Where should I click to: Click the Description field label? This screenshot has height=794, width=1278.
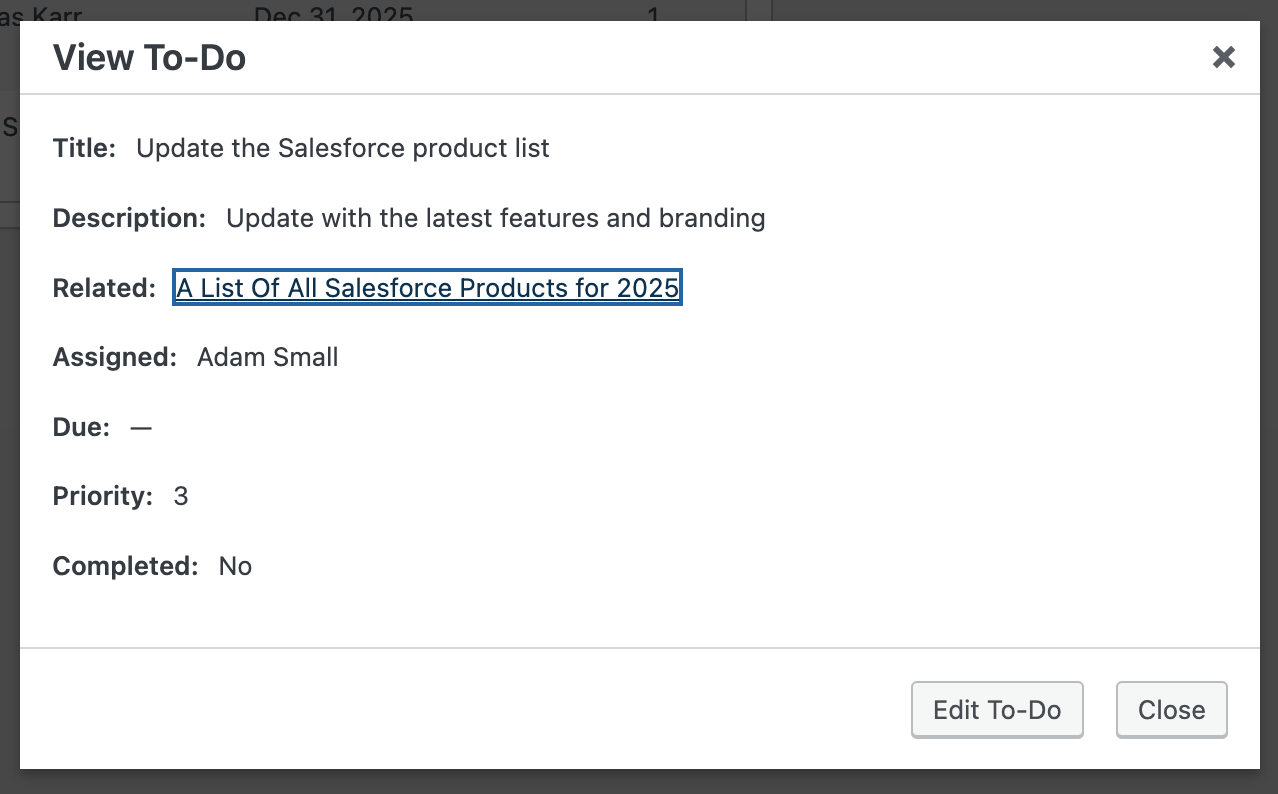click(129, 218)
